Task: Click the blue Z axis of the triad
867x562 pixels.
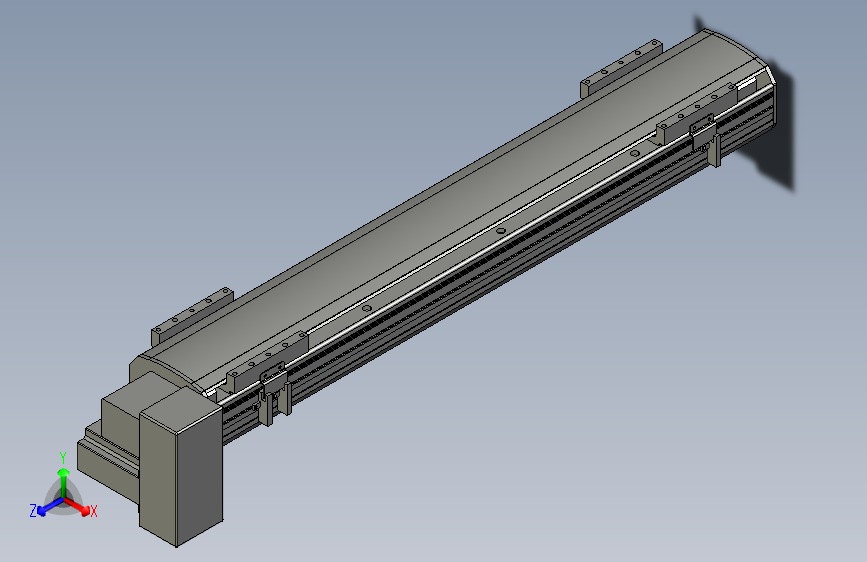Action: pos(51,507)
